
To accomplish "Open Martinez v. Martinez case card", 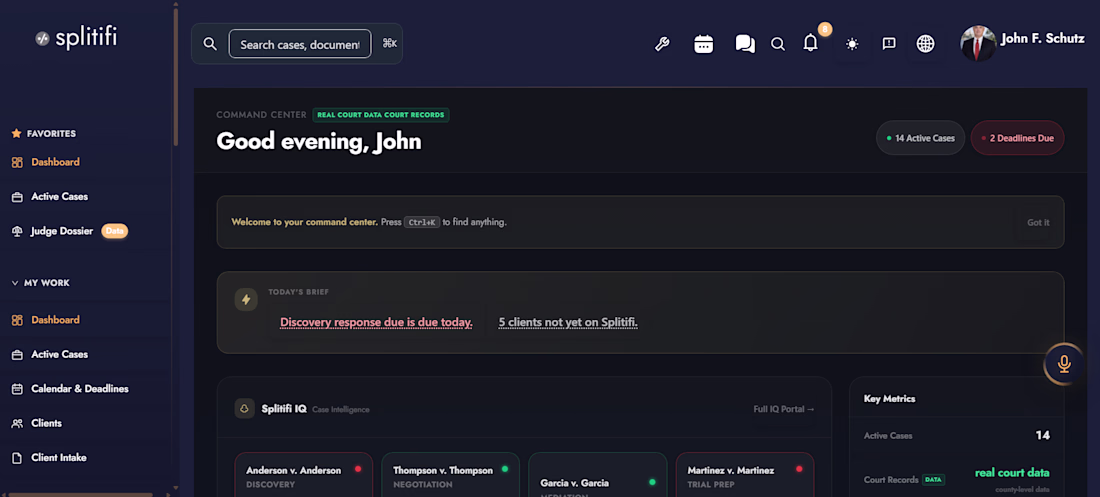I will [x=744, y=475].
